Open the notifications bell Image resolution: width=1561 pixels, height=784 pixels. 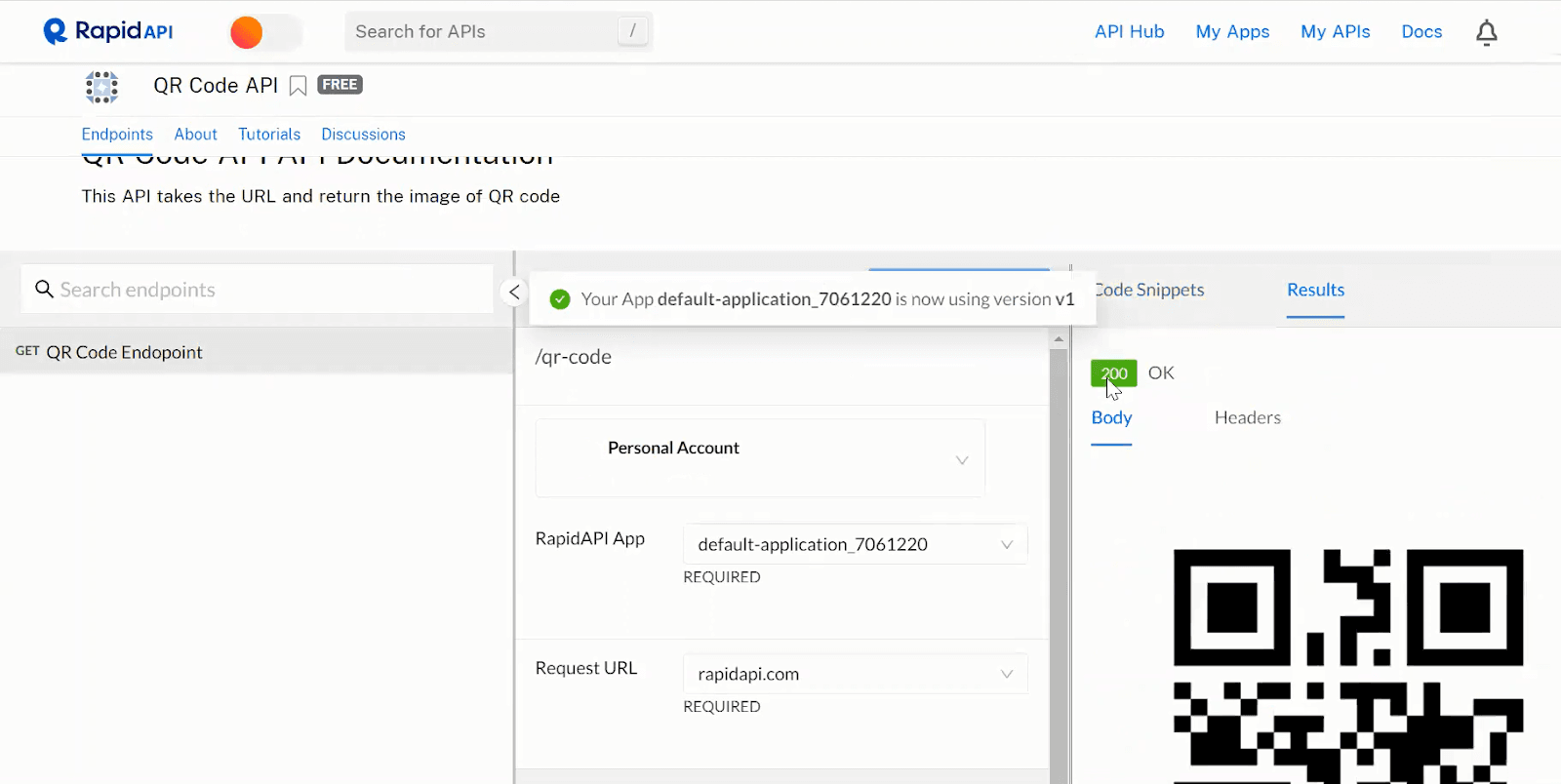[x=1486, y=32]
